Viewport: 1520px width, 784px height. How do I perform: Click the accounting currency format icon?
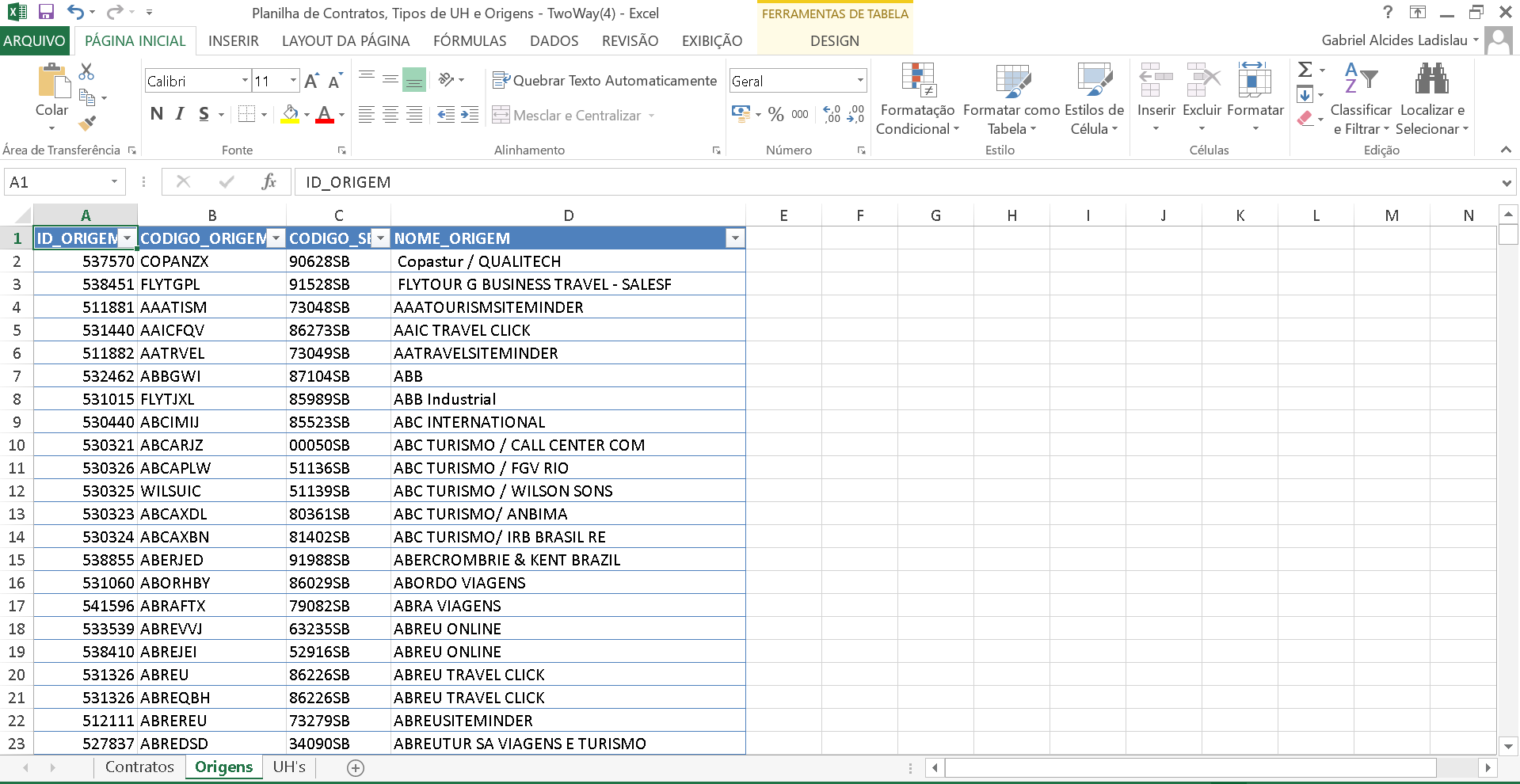click(741, 115)
